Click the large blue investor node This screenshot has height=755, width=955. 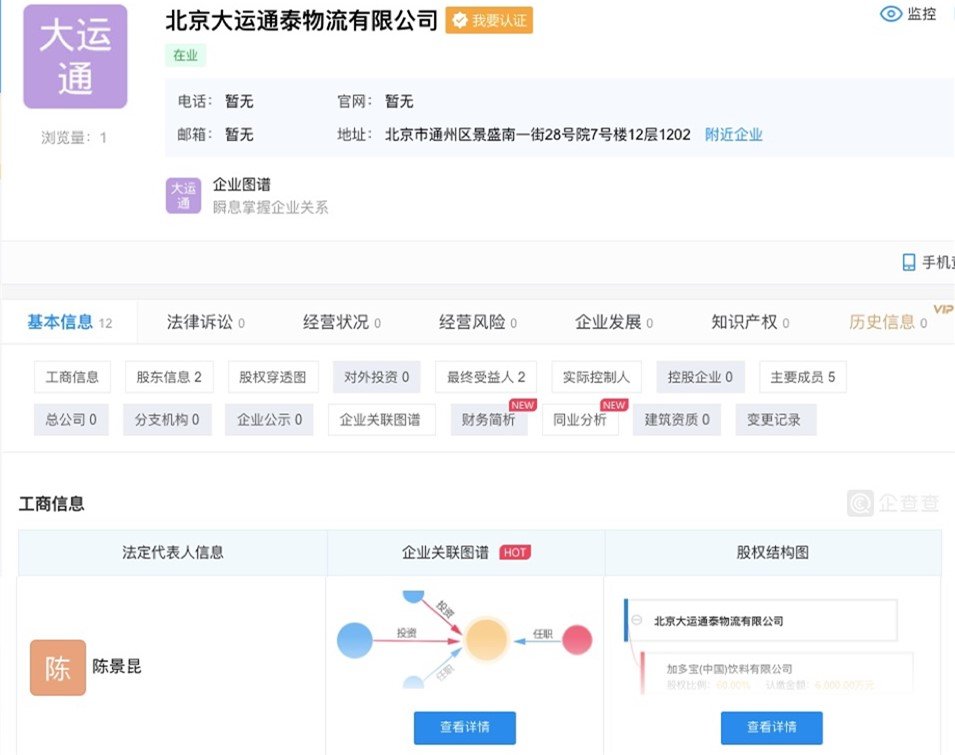click(x=354, y=641)
